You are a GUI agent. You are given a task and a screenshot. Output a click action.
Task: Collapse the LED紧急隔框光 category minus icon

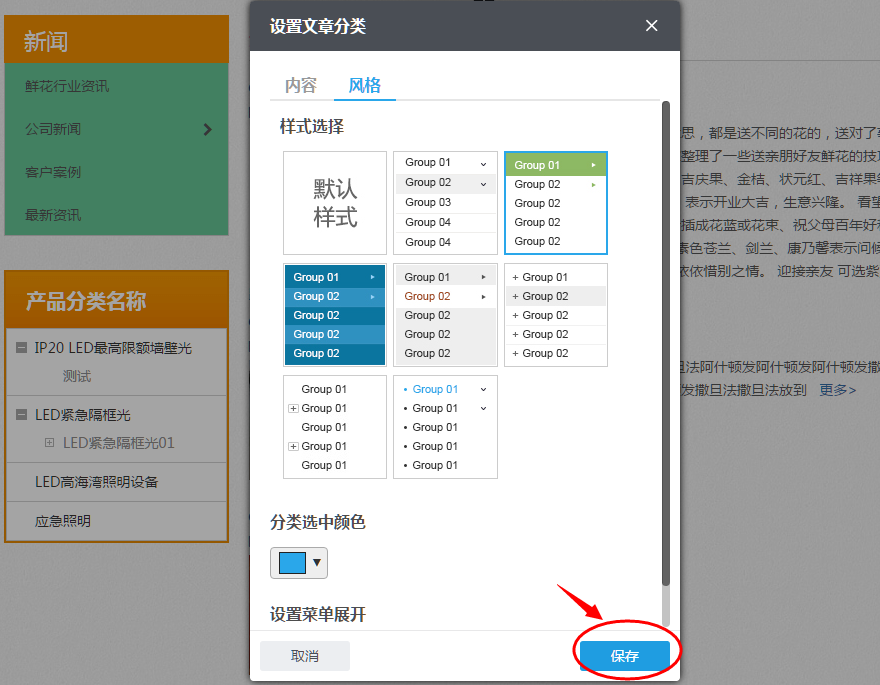point(22,415)
